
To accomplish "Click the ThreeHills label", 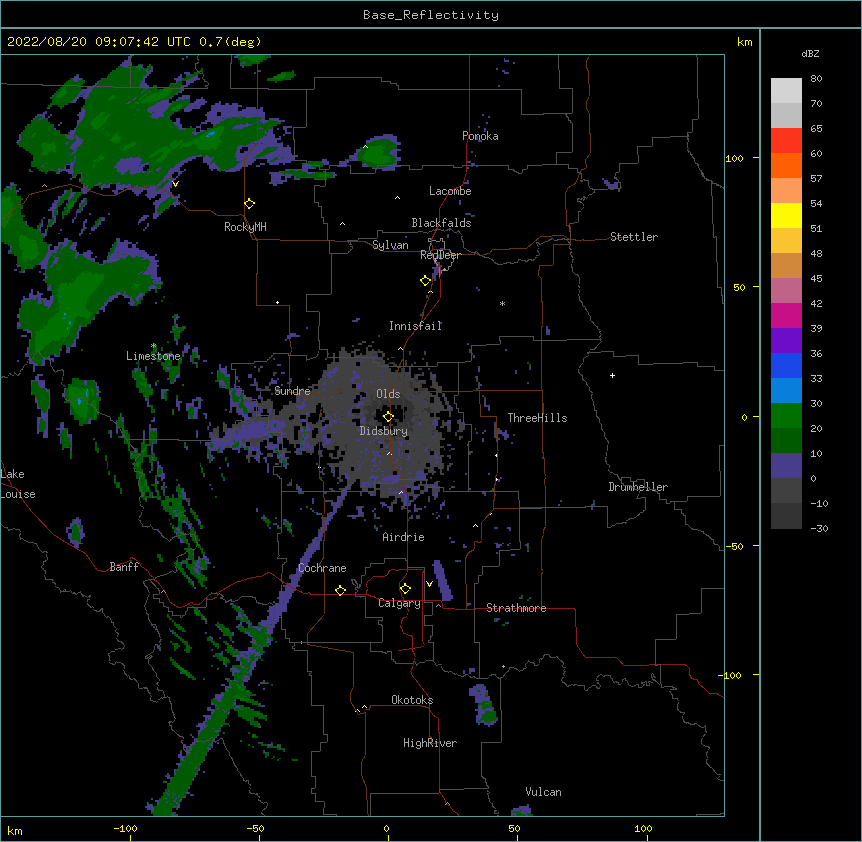I will 537,418.
